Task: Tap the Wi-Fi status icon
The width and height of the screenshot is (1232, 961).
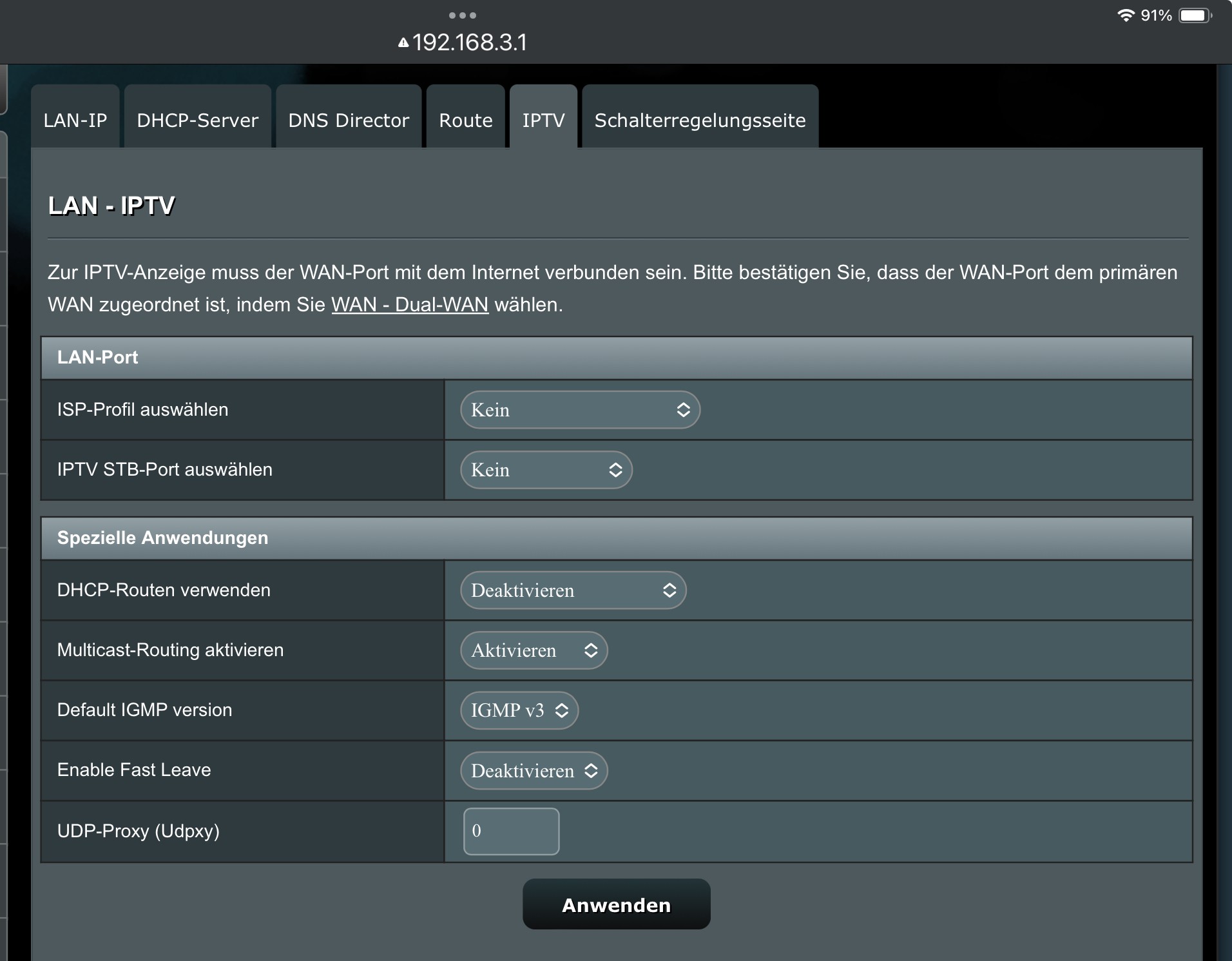Action: tap(1125, 15)
